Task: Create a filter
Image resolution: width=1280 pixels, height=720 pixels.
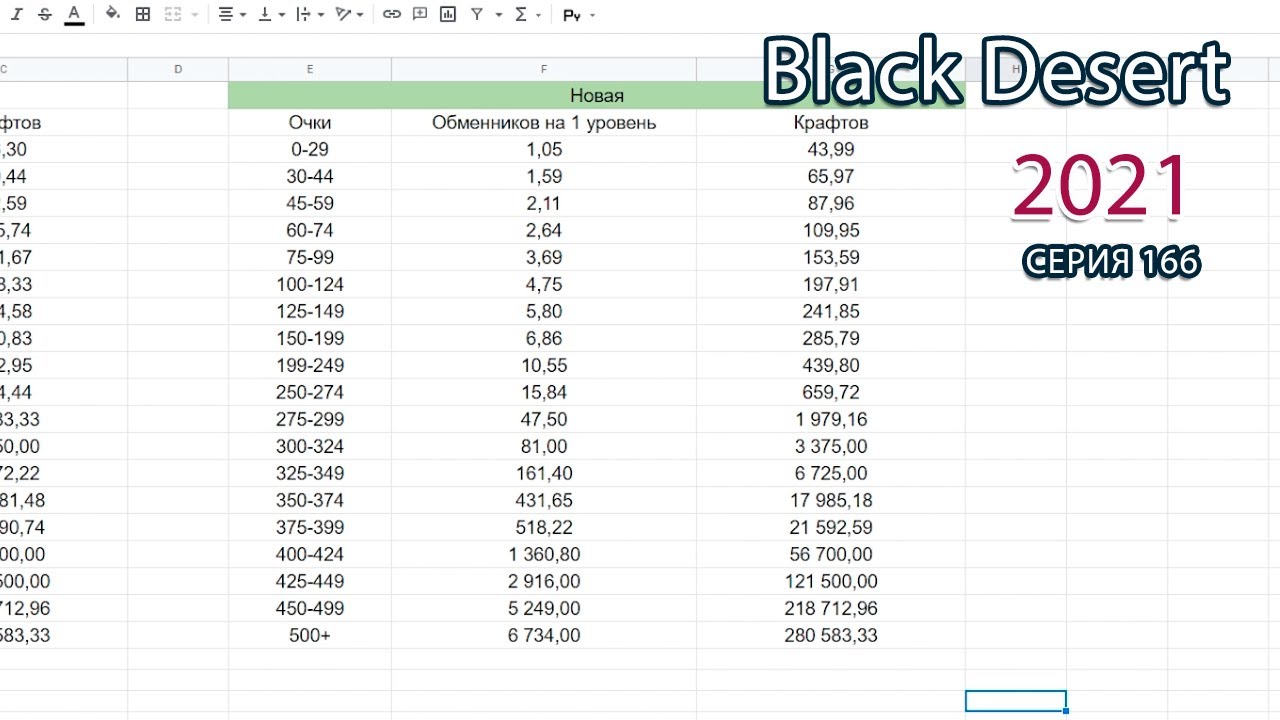Action: (477, 14)
